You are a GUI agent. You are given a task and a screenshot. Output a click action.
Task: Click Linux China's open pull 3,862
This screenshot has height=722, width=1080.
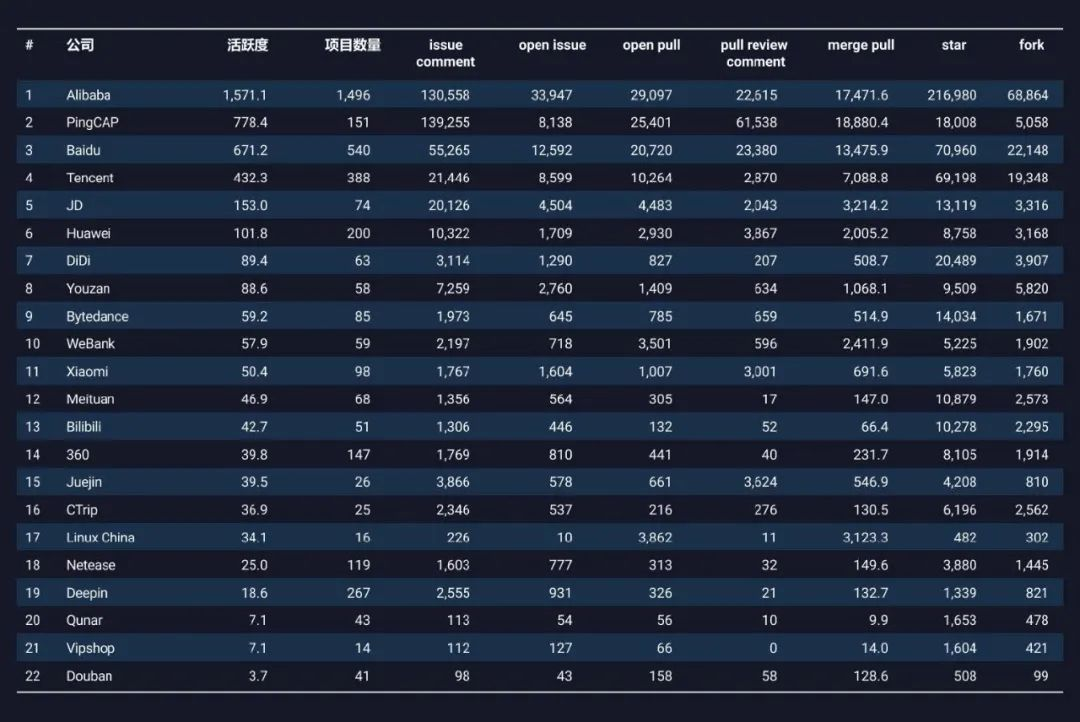pos(655,537)
